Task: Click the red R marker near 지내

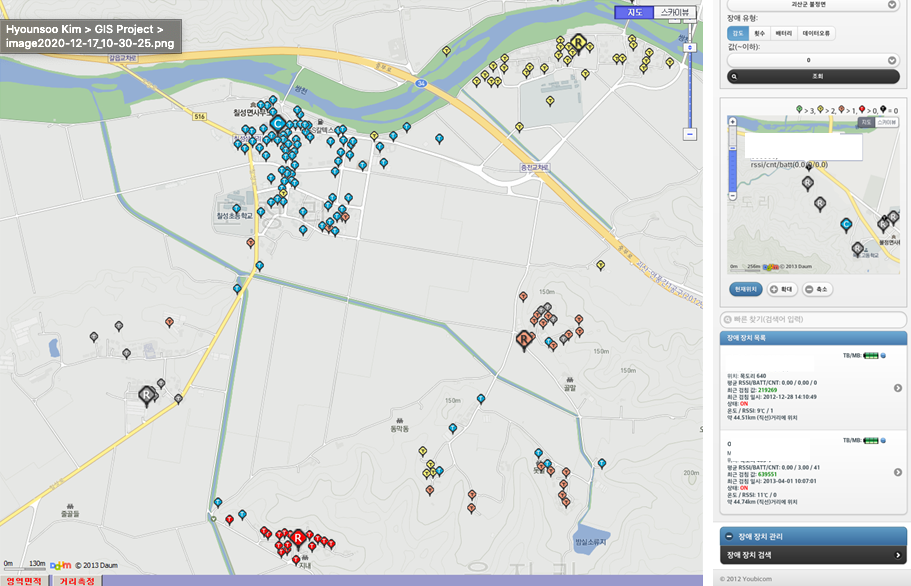Action: [x=298, y=538]
